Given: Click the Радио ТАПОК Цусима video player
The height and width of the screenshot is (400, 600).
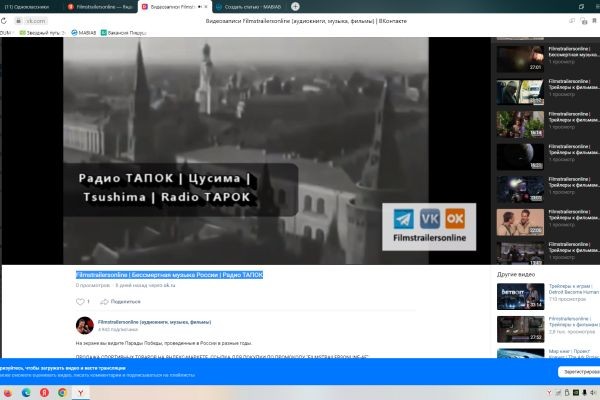Looking at the screenshot, I should [x=246, y=150].
